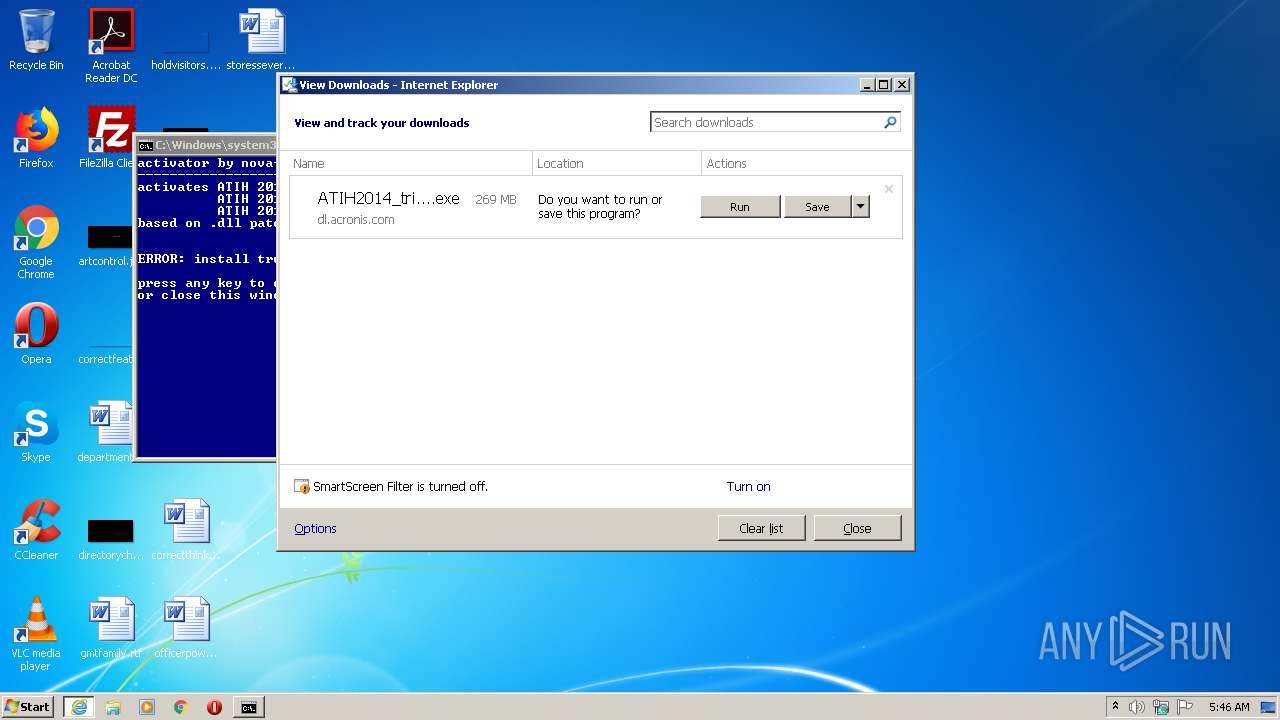Select the department Word document icon
The width and height of the screenshot is (1280, 720).
tap(108, 432)
